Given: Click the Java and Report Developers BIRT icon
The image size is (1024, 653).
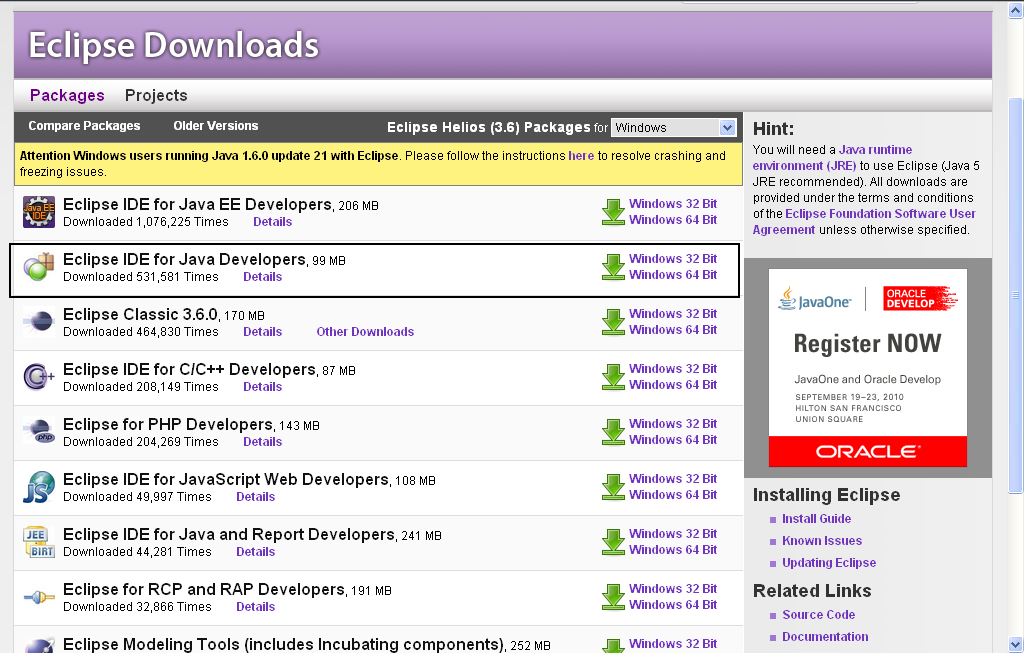Looking at the screenshot, I should [x=39, y=542].
